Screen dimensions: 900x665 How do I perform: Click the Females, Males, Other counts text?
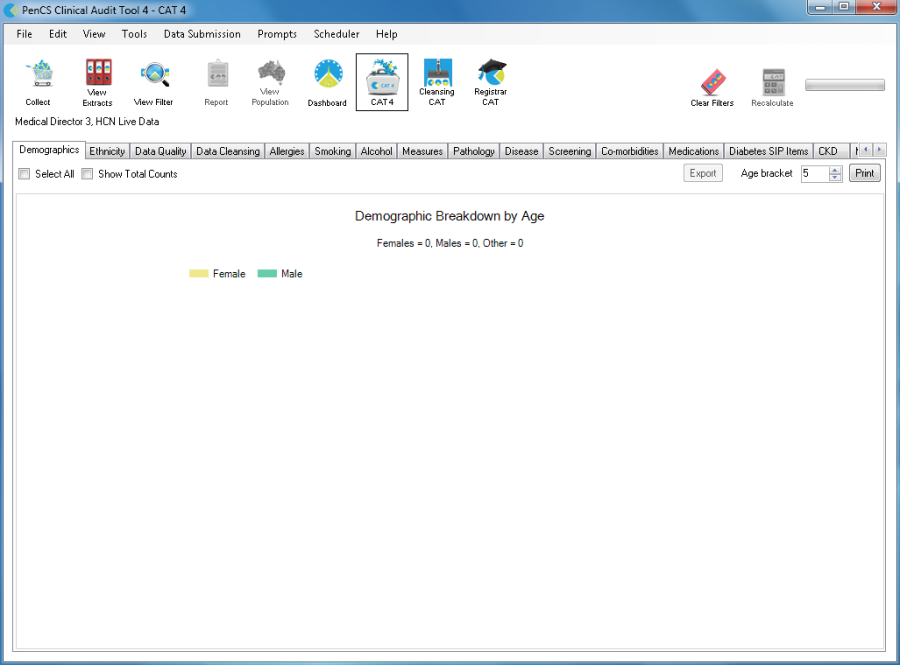(450, 243)
